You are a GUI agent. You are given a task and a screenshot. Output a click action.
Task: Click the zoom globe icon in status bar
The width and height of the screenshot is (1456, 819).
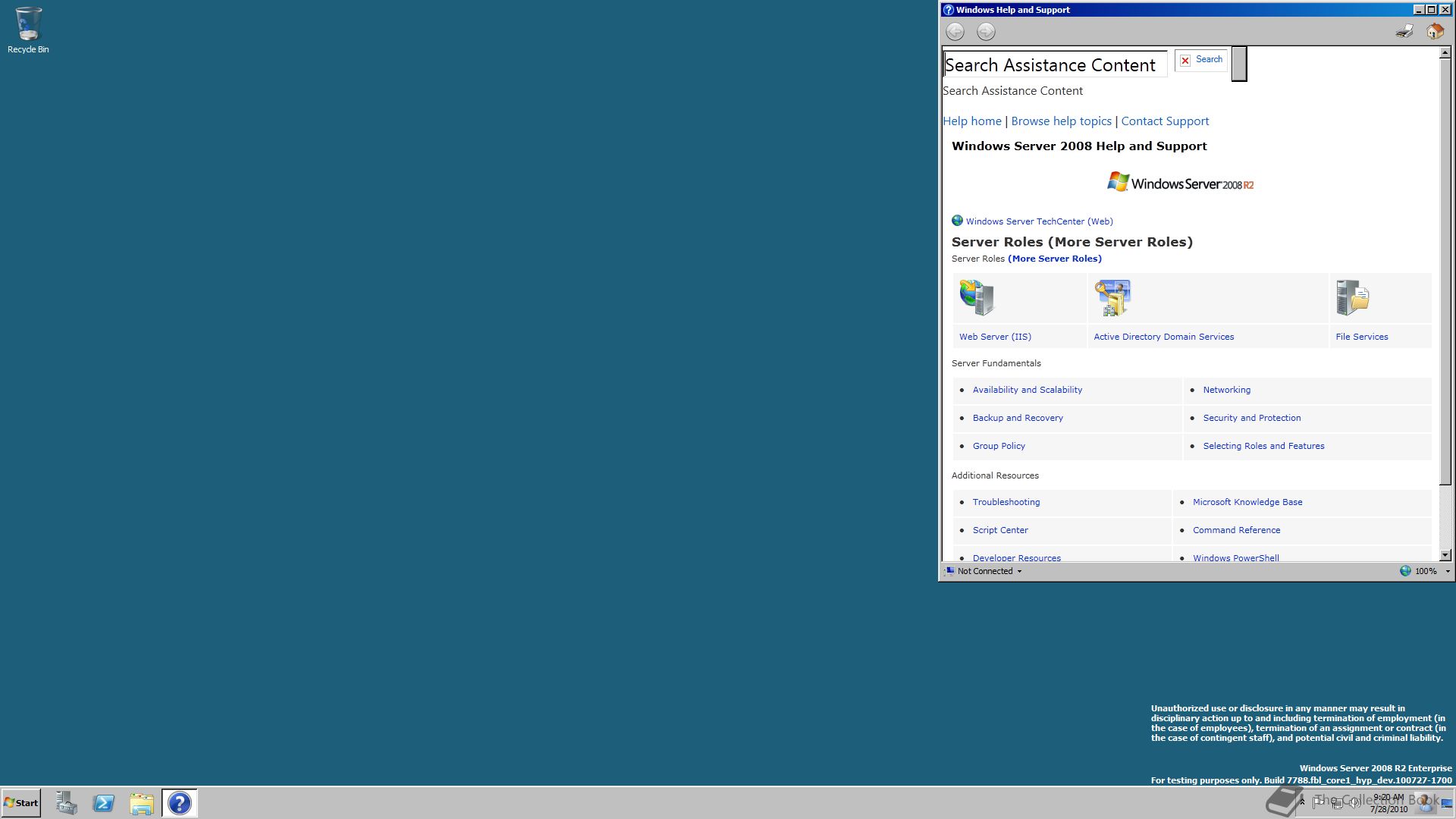[x=1405, y=571]
